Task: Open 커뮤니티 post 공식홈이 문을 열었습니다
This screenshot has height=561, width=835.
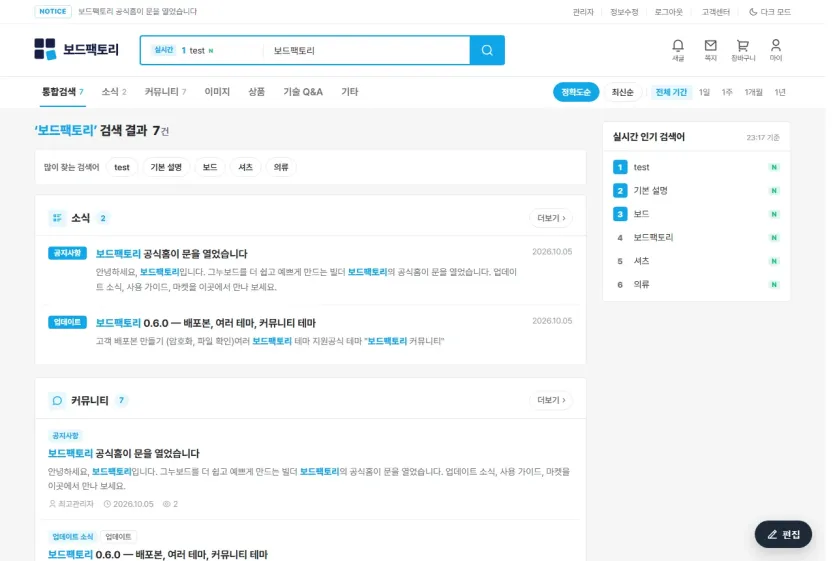Action: coord(124,453)
